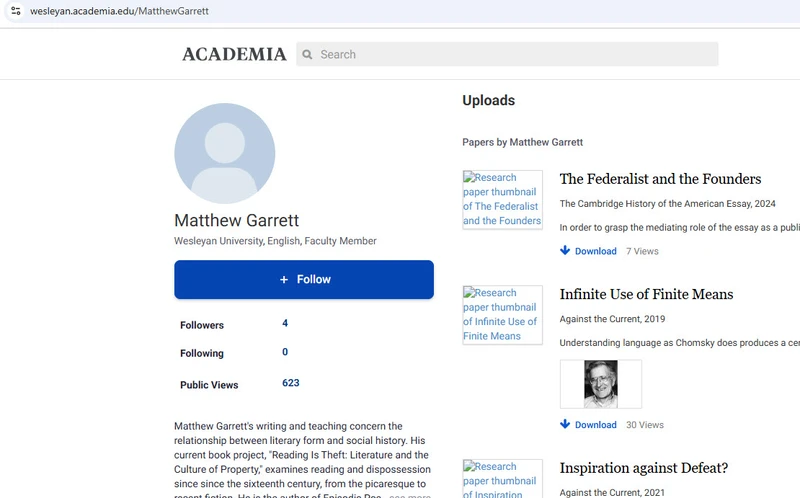Click the plus icon on Follow button
Image resolution: width=800 pixels, height=498 pixels.
[284, 280]
